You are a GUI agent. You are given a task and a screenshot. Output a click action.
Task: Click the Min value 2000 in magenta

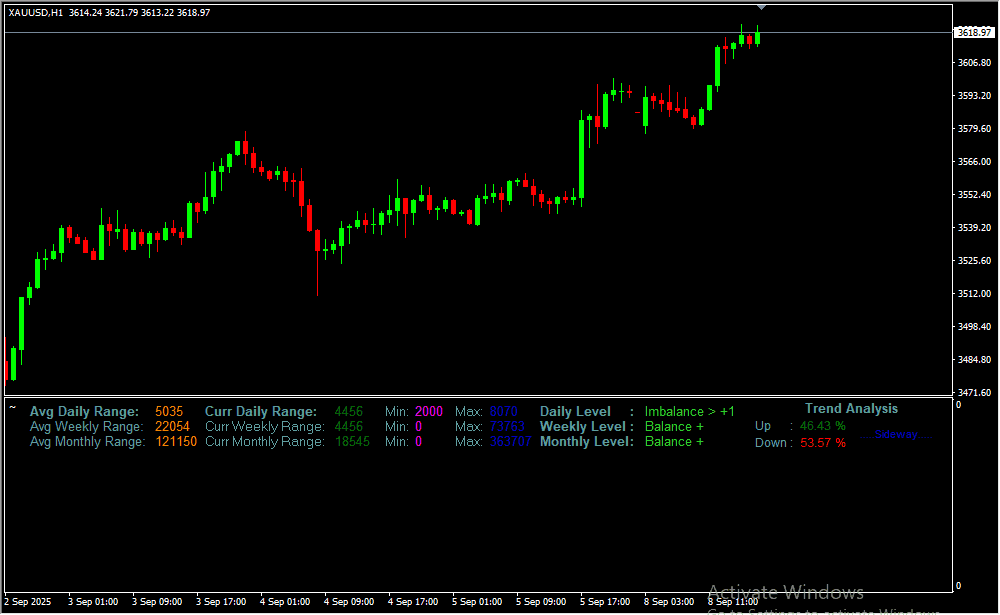(x=428, y=411)
